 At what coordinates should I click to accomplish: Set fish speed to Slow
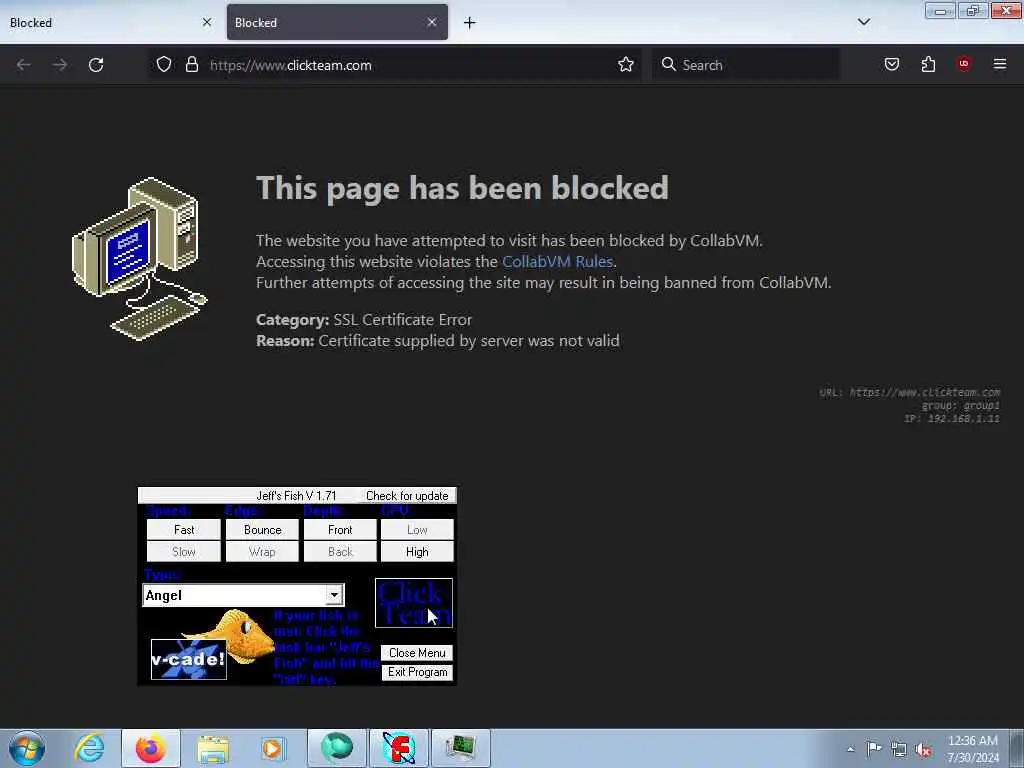point(184,552)
